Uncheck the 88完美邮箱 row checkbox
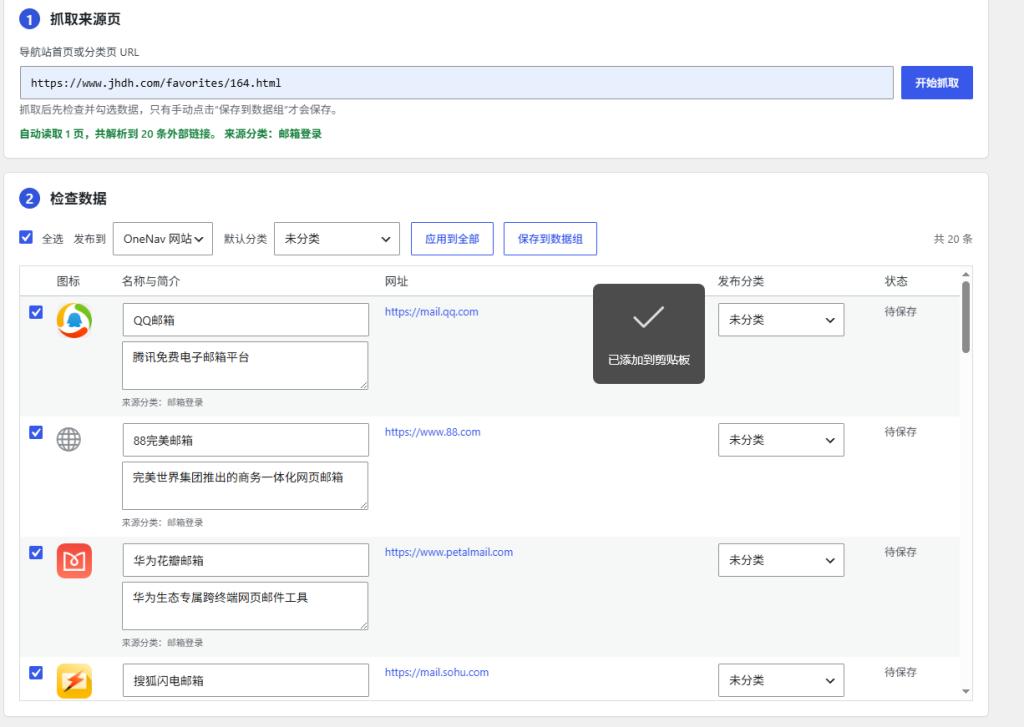 click(x=36, y=432)
